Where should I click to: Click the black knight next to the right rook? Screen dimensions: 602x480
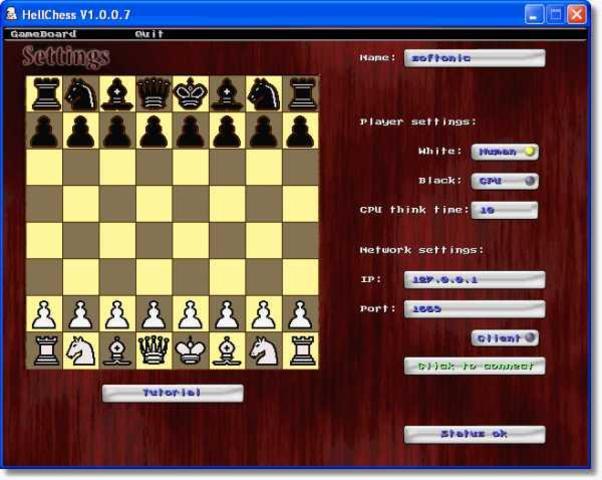(x=264, y=94)
